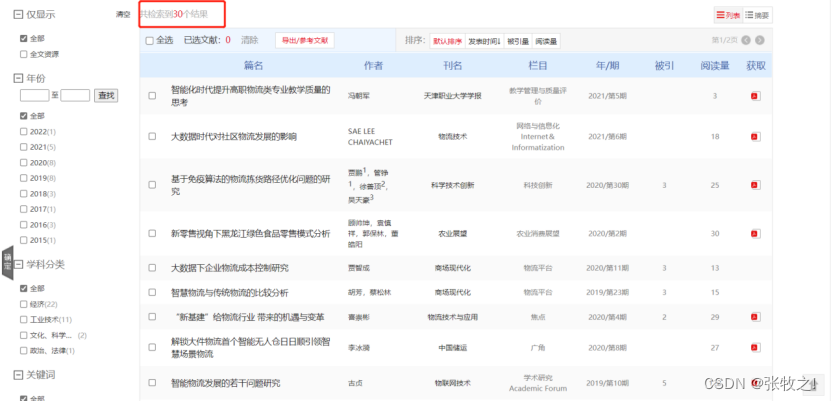The height and width of the screenshot is (401, 831).
Task: Download PDF for 解锁大件物流首个智能无人仓 article
Action: coord(755,347)
